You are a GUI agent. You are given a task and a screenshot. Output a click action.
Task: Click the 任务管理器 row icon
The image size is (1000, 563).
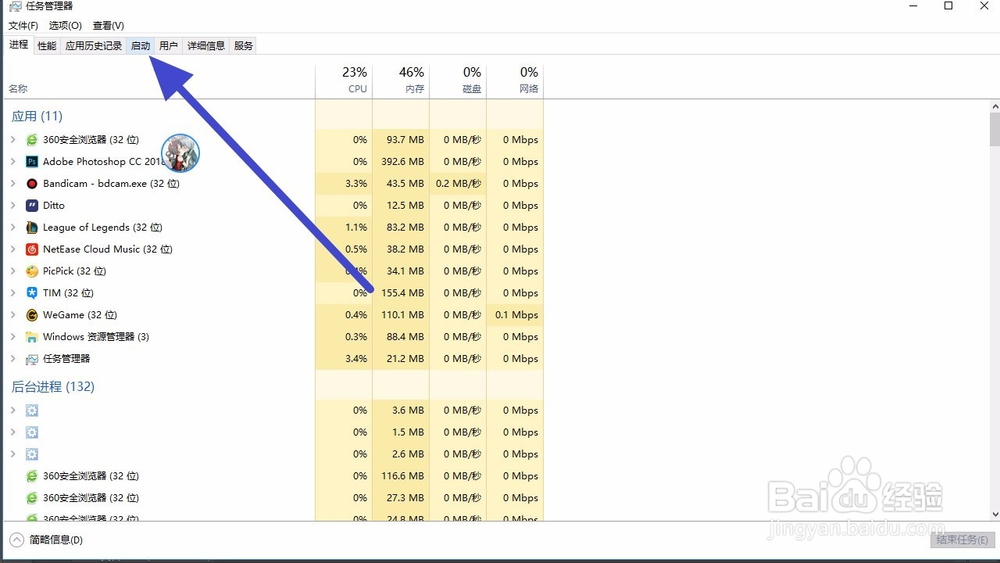pyautogui.click(x=32, y=359)
